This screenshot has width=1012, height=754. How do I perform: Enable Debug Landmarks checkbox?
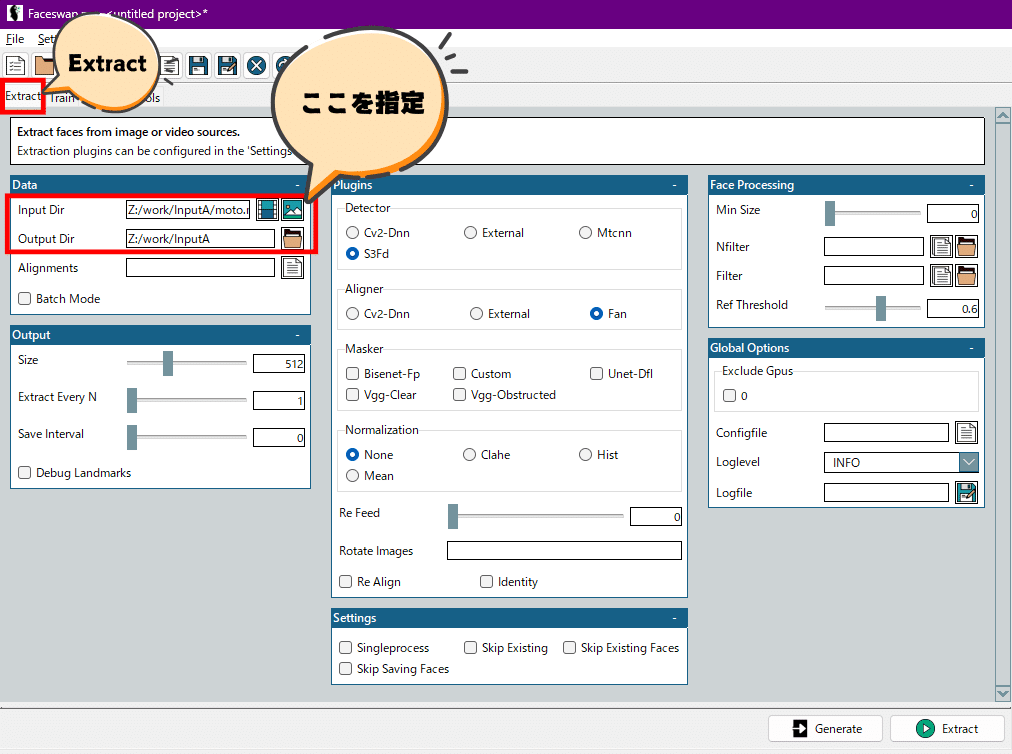pos(25,473)
